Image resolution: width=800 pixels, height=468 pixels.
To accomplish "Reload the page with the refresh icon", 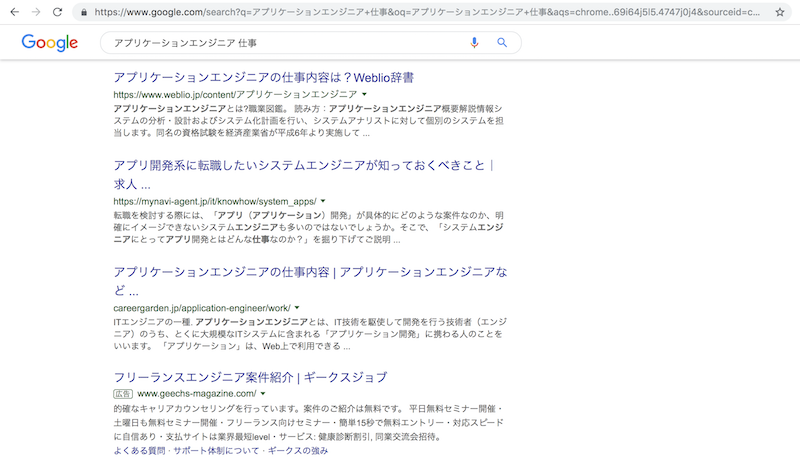I will pos(58,12).
